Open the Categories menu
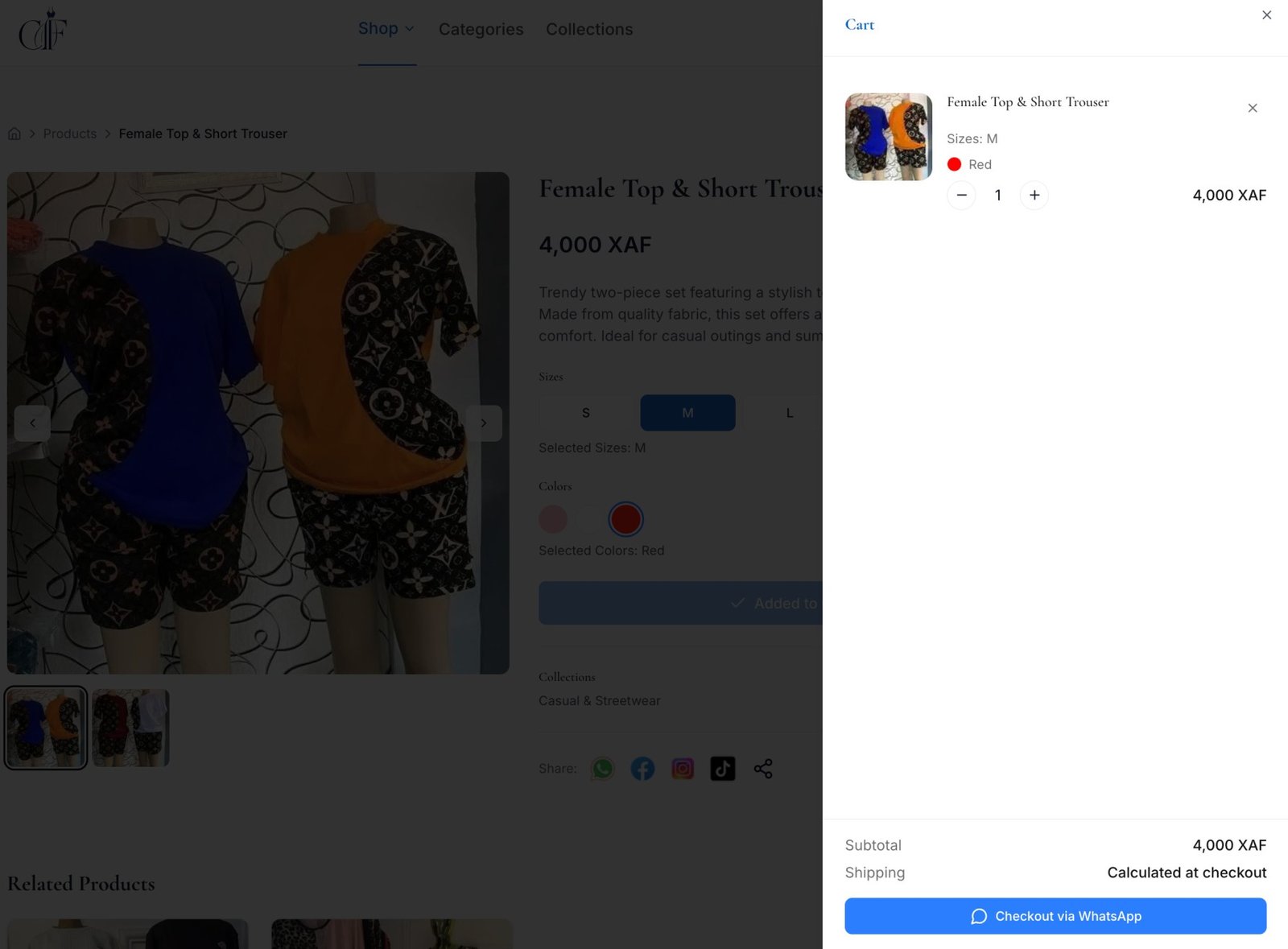This screenshot has width=1288, height=949. click(481, 29)
